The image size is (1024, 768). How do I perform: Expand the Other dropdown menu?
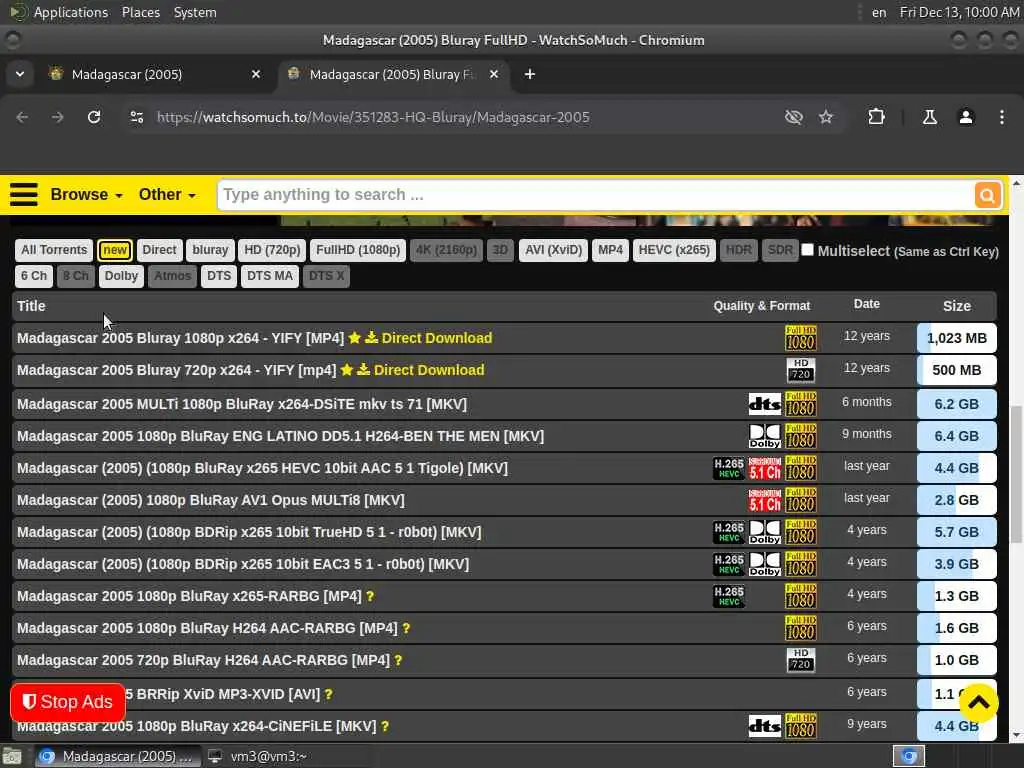point(167,195)
